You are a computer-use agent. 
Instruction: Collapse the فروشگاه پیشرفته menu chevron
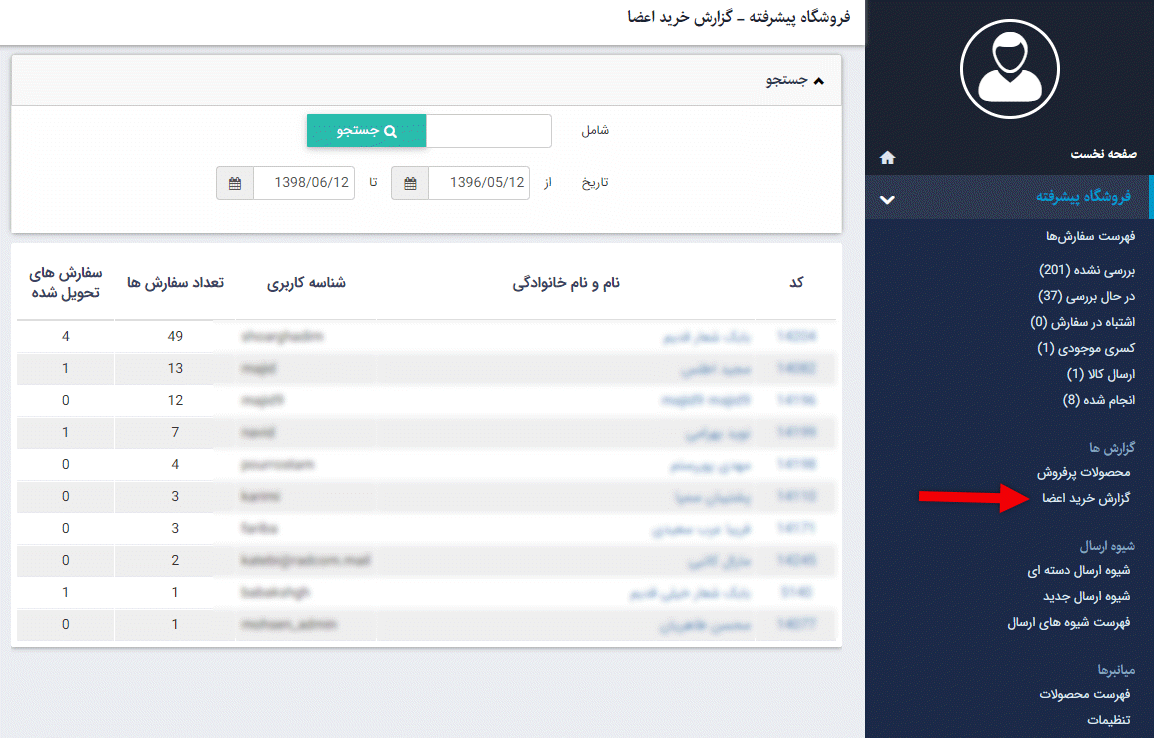tap(887, 199)
